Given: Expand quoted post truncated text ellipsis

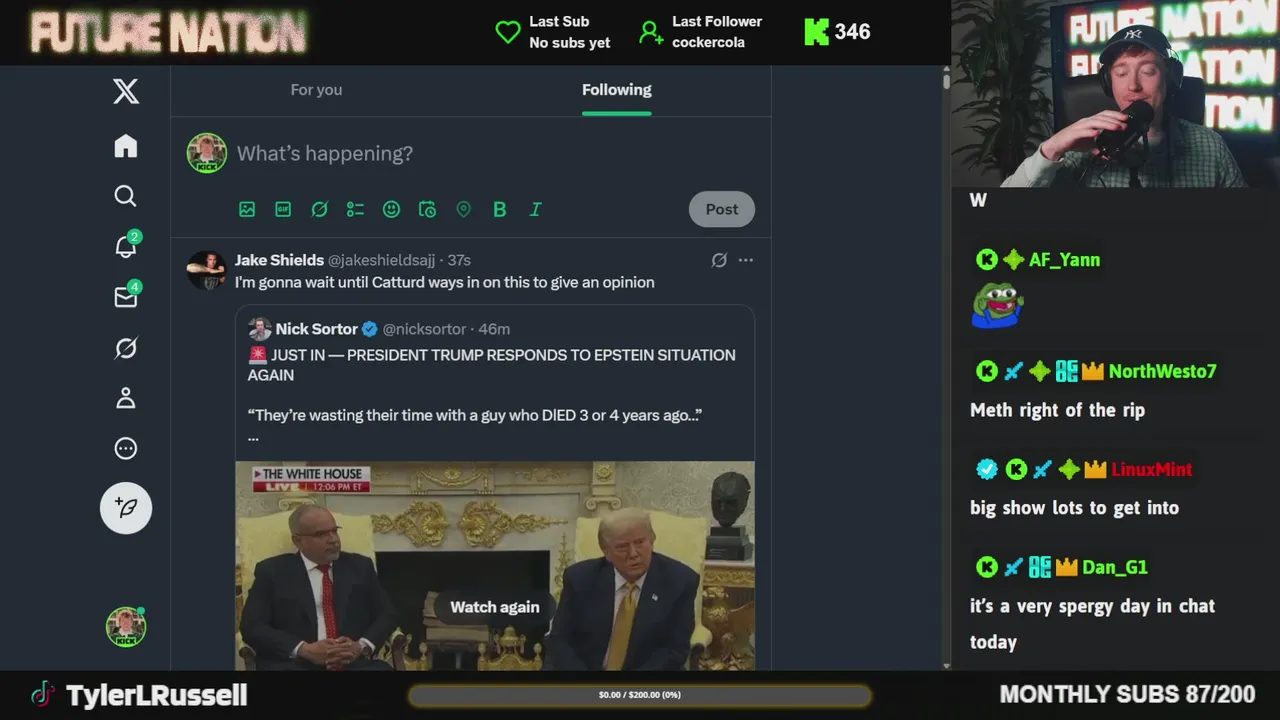Looking at the screenshot, I should 253,437.
